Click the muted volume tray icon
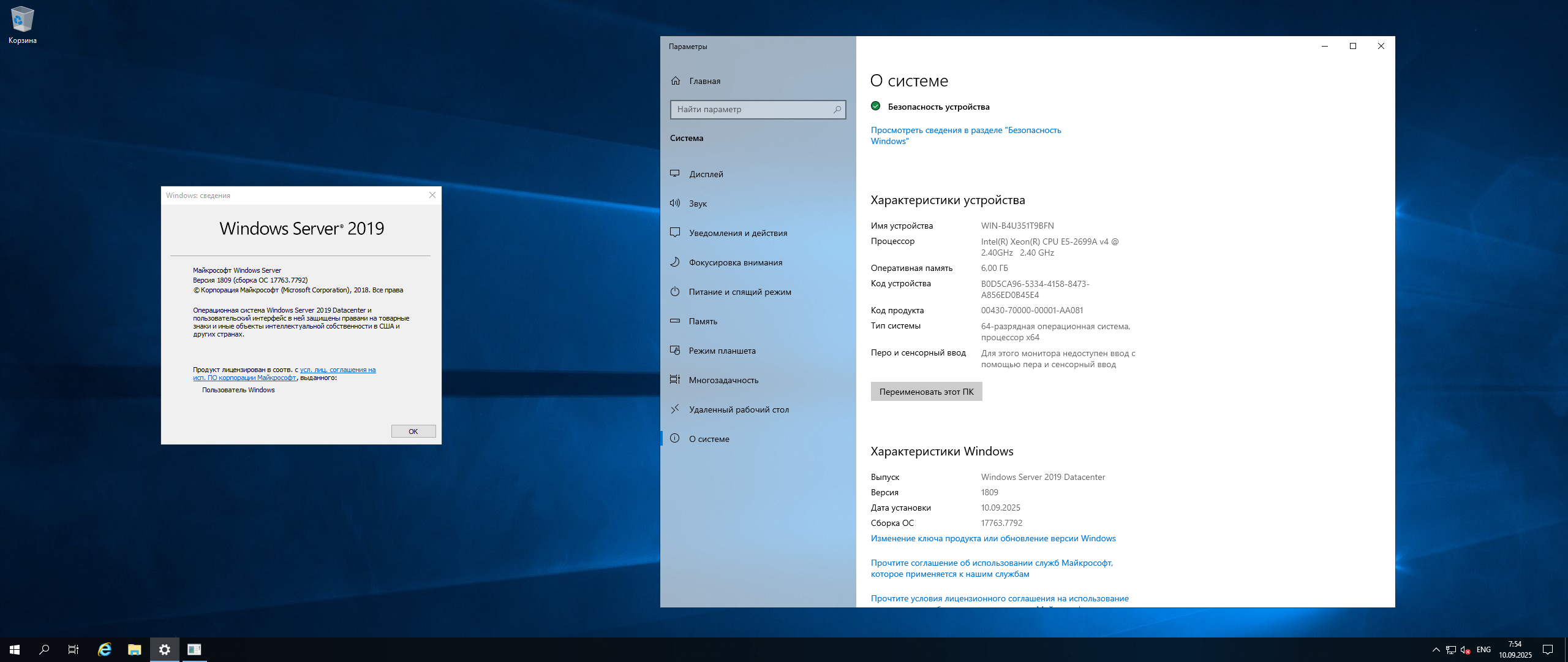 (x=1466, y=650)
